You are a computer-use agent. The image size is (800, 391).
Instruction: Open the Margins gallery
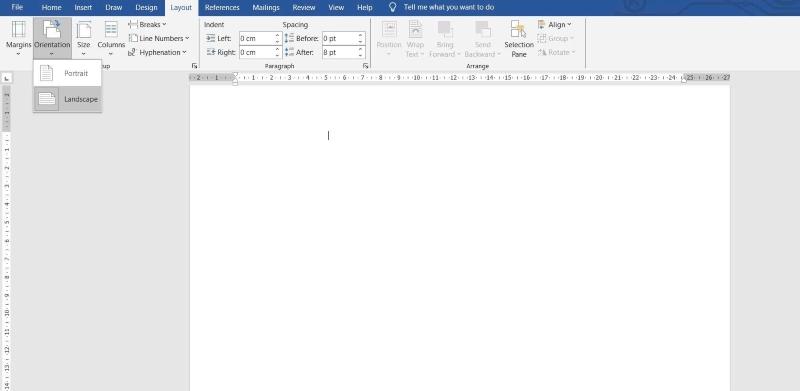click(x=18, y=38)
